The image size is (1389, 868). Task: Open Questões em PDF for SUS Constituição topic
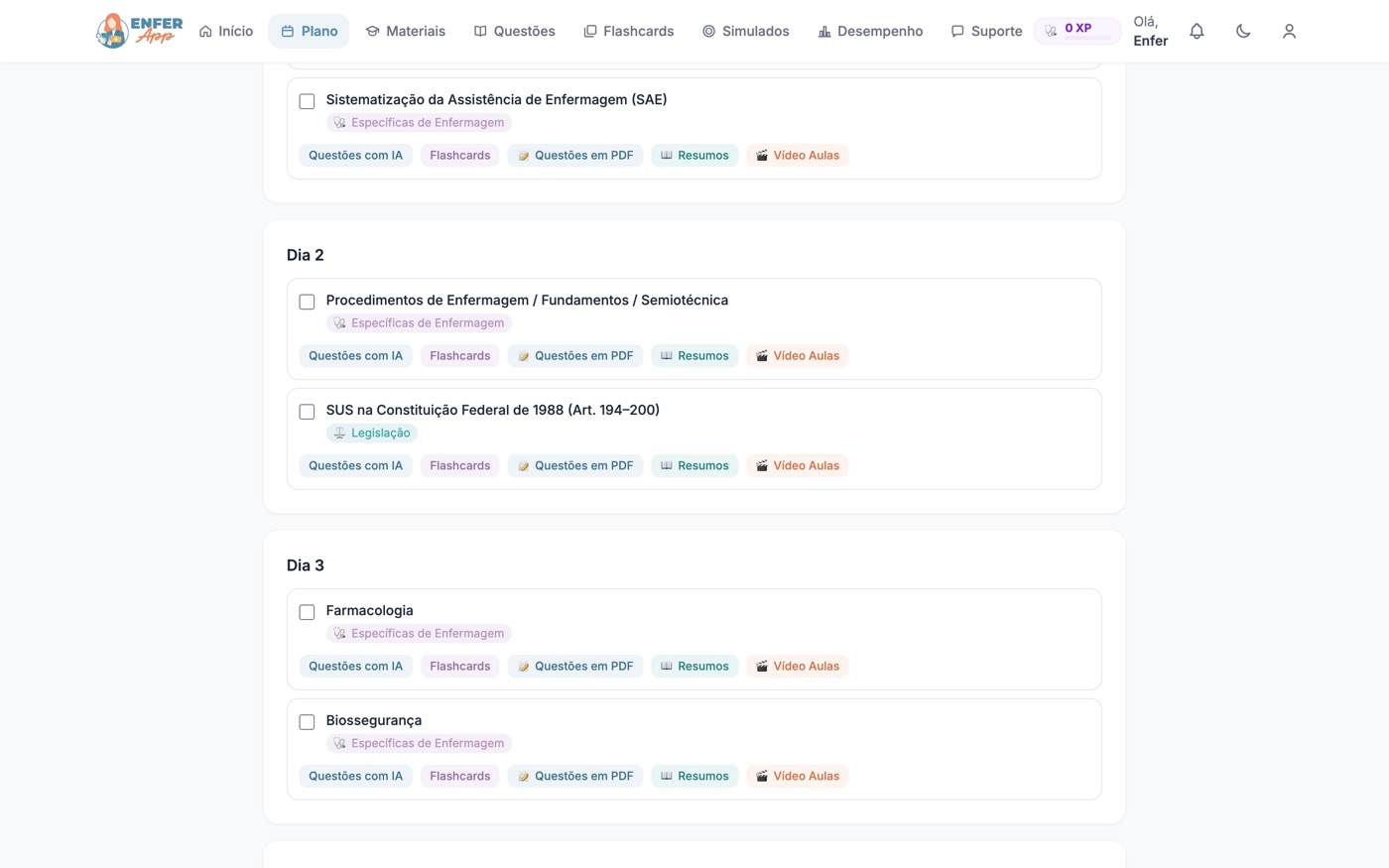point(575,465)
